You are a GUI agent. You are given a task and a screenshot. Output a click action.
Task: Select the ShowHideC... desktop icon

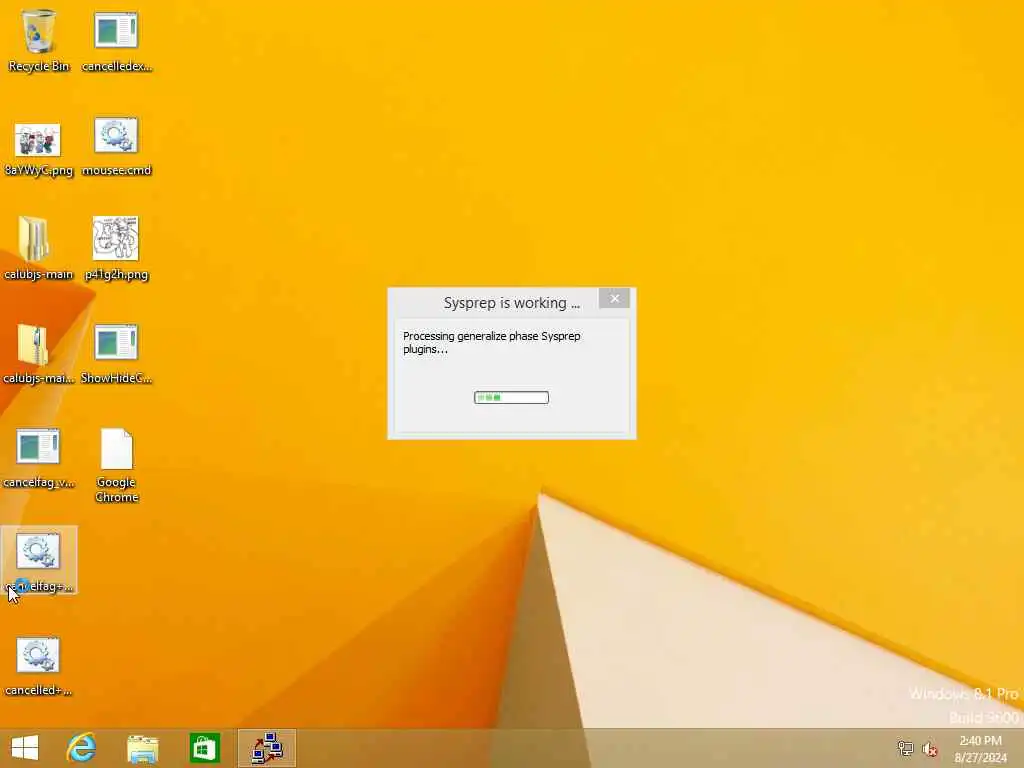coord(116,353)
